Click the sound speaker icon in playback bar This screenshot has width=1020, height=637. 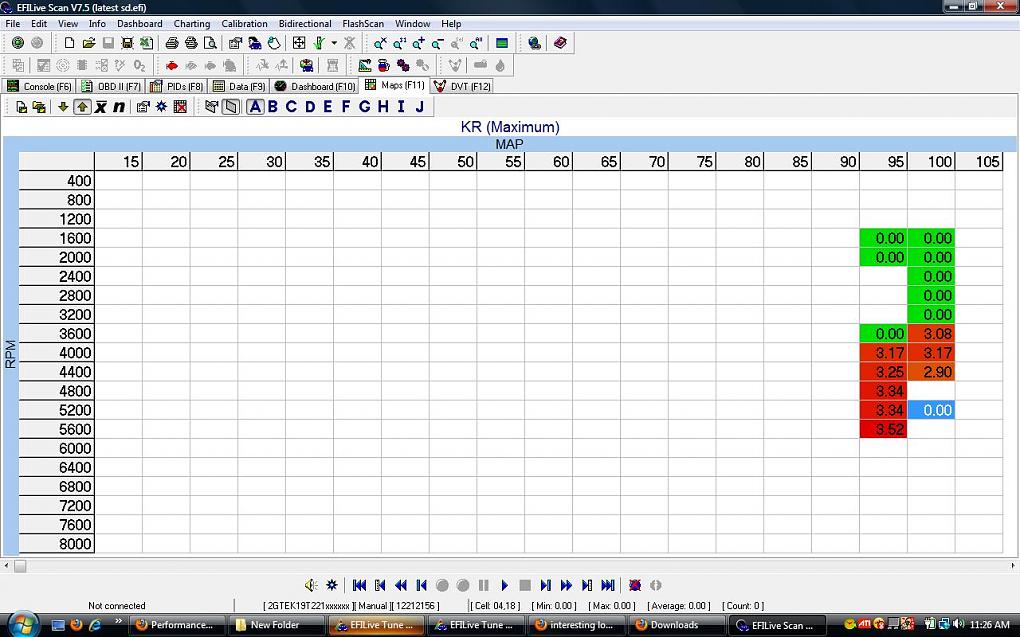point(311,585)
